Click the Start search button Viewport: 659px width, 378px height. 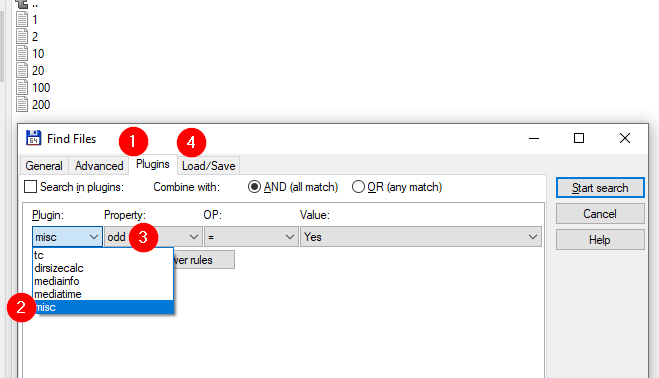click(x=600, y=188)
